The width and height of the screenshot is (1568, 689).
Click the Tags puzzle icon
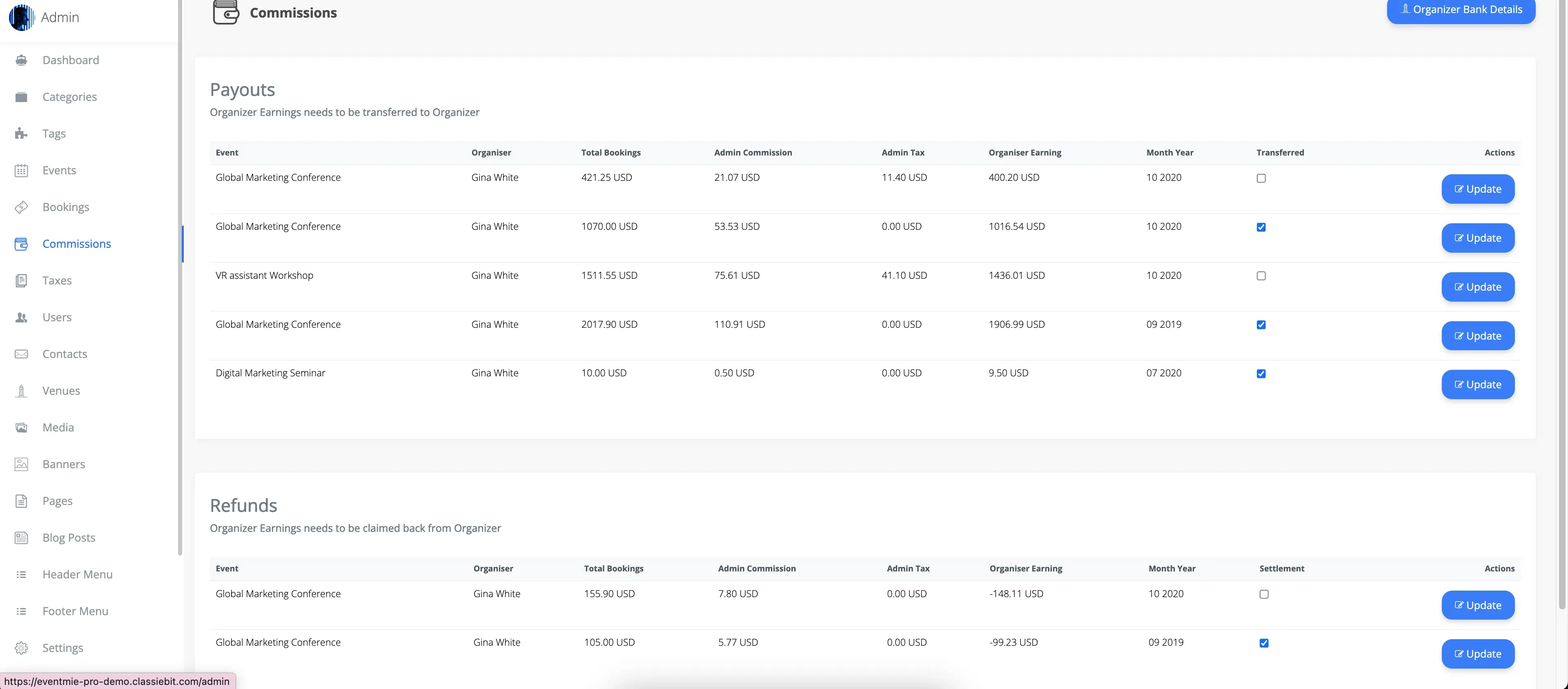21,133
